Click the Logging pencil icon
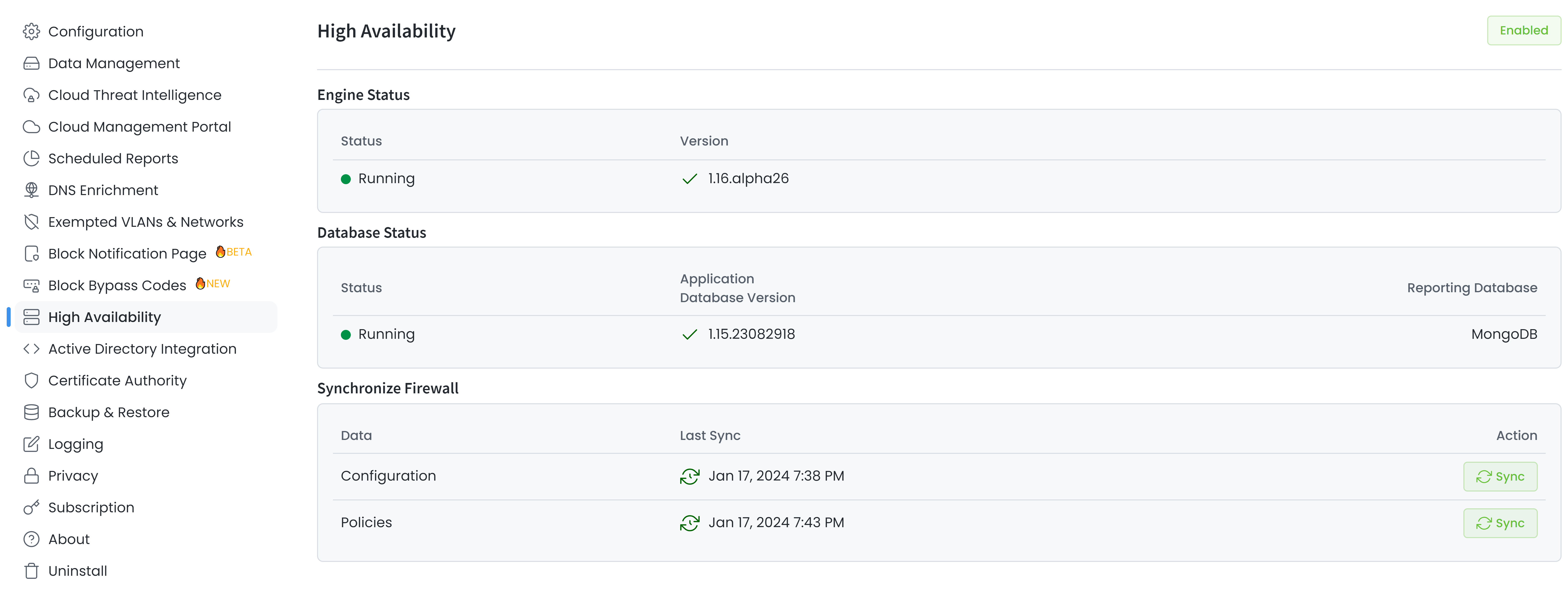This screenshot has width=1568, height=608. pyautogui.click(x=32, y=444)
